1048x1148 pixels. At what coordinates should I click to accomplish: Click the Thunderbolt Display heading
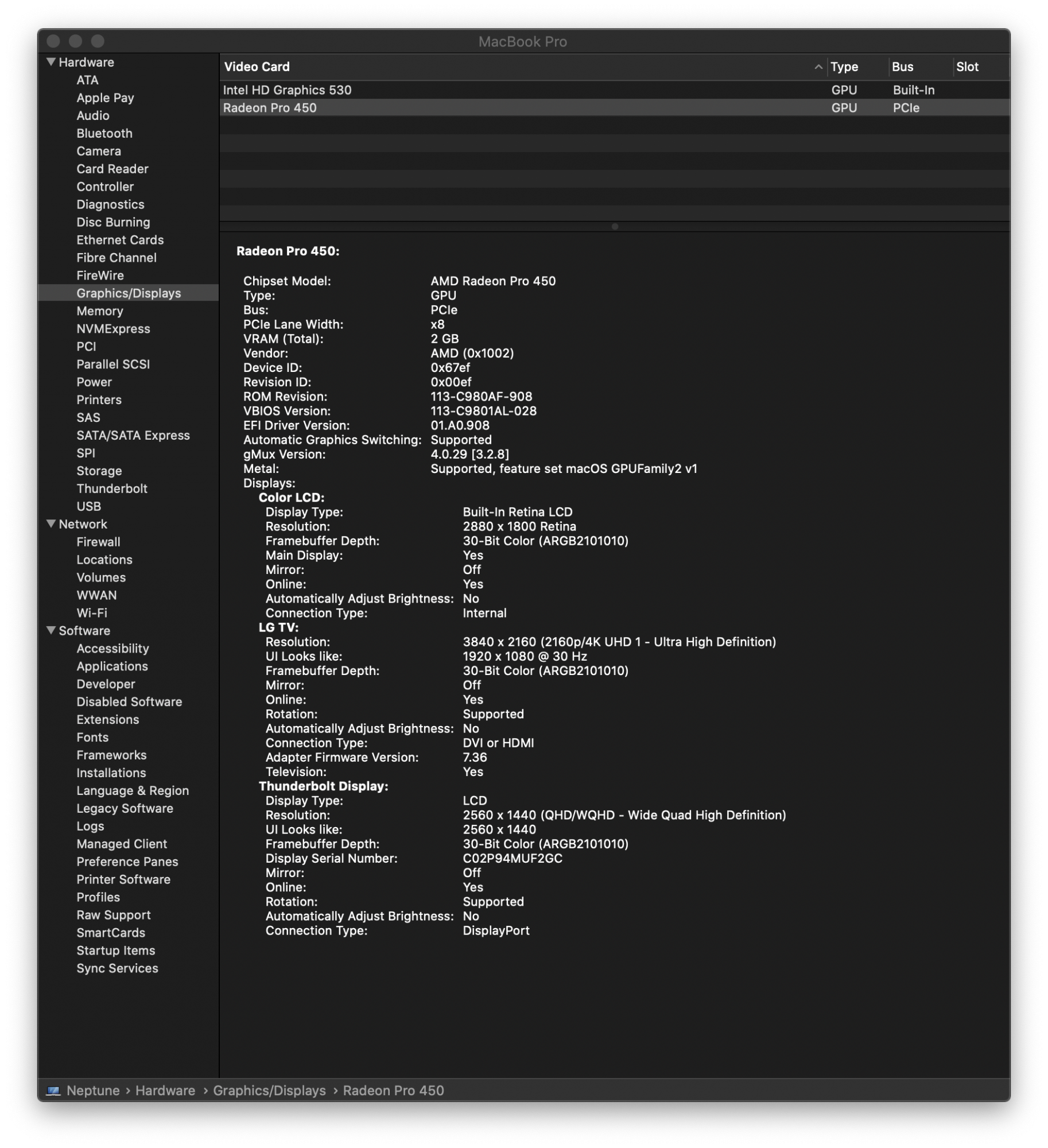(x=323, y=786)
